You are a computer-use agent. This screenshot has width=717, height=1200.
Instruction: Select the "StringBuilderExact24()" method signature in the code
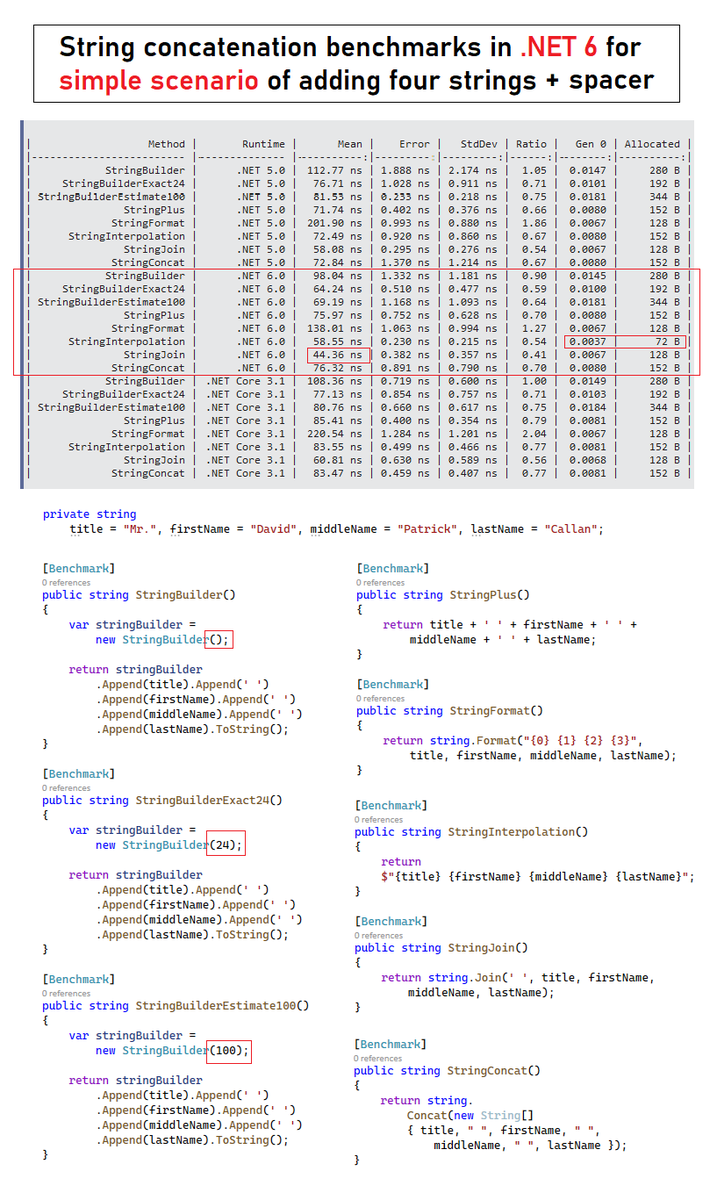point(209,800)
